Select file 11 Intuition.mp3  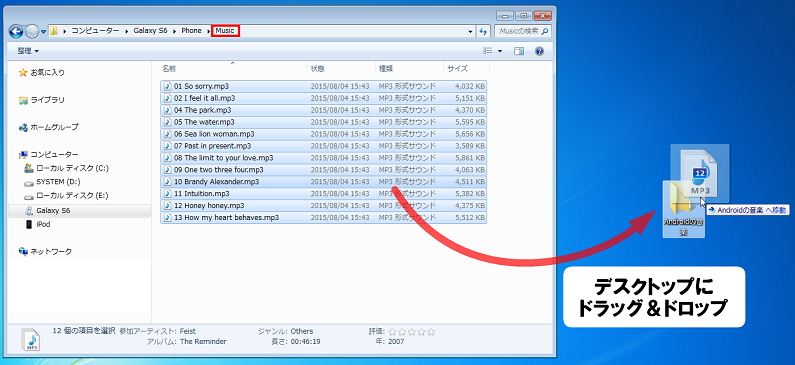point(323,193)
